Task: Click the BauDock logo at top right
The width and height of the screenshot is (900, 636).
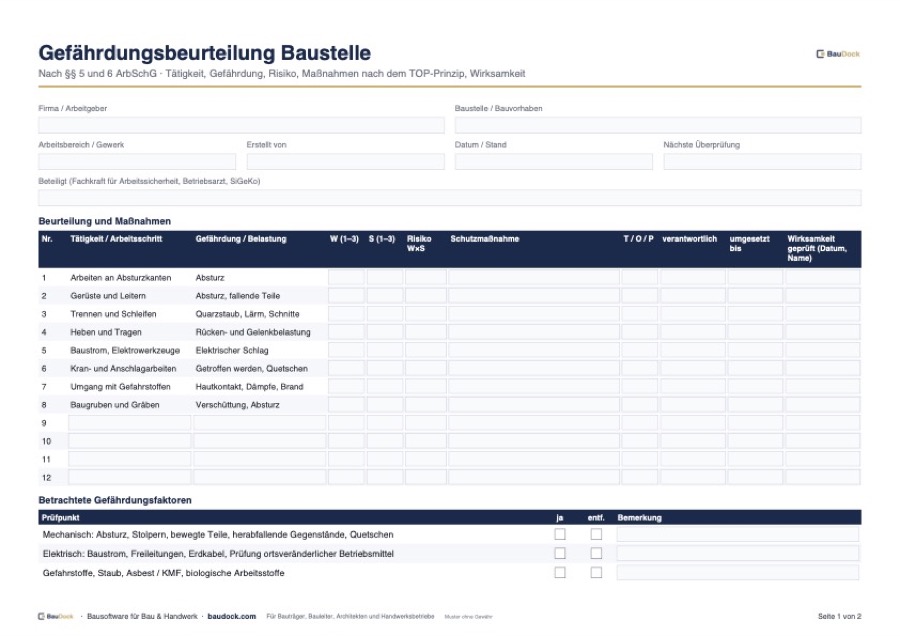Action: [837, 54]
